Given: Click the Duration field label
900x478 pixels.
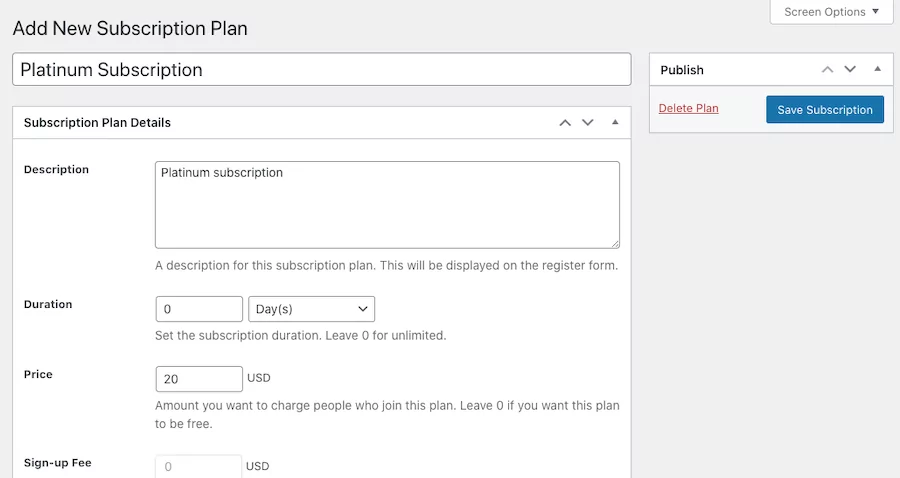Looking at the screenshot, I should point(48,304).
